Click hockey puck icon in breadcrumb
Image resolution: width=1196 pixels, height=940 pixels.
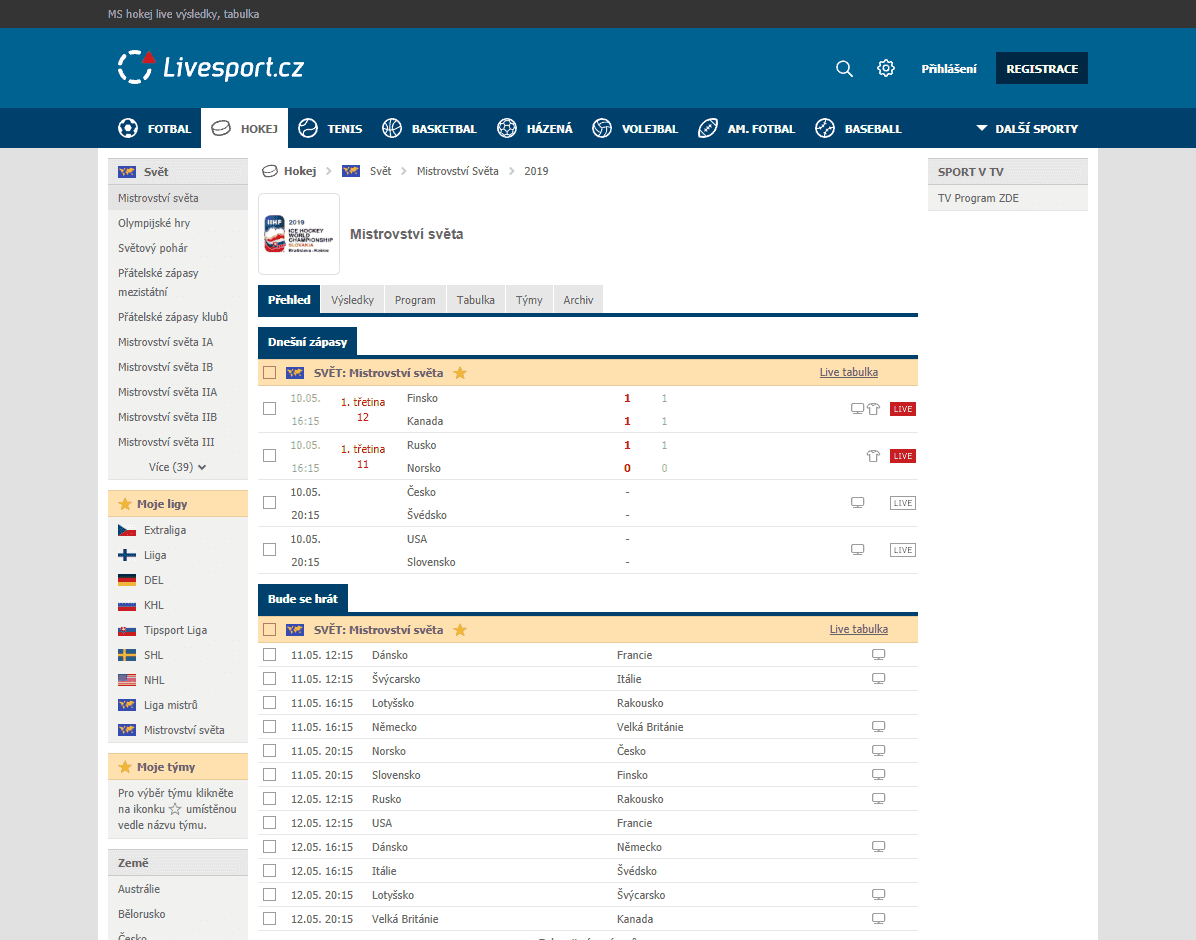[x=269, y=171]
